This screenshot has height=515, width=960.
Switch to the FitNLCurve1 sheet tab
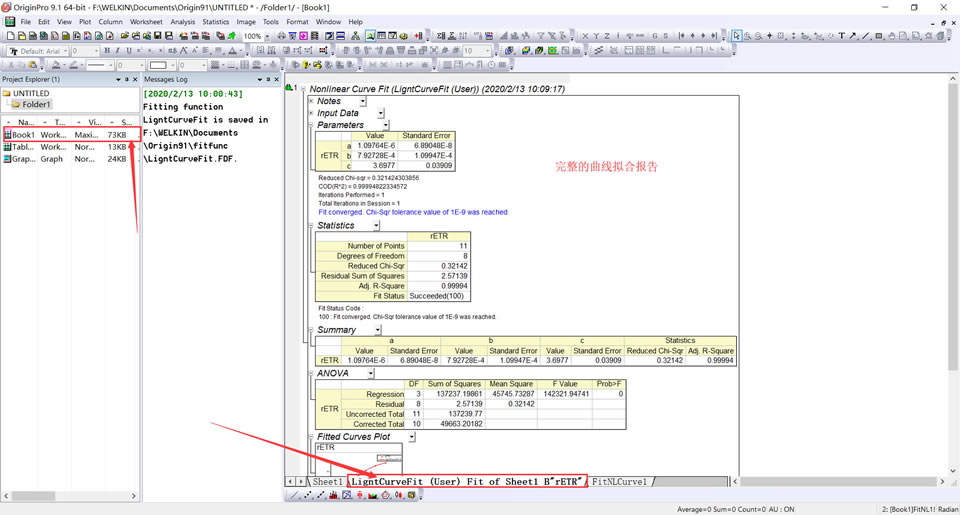(619, 482)
